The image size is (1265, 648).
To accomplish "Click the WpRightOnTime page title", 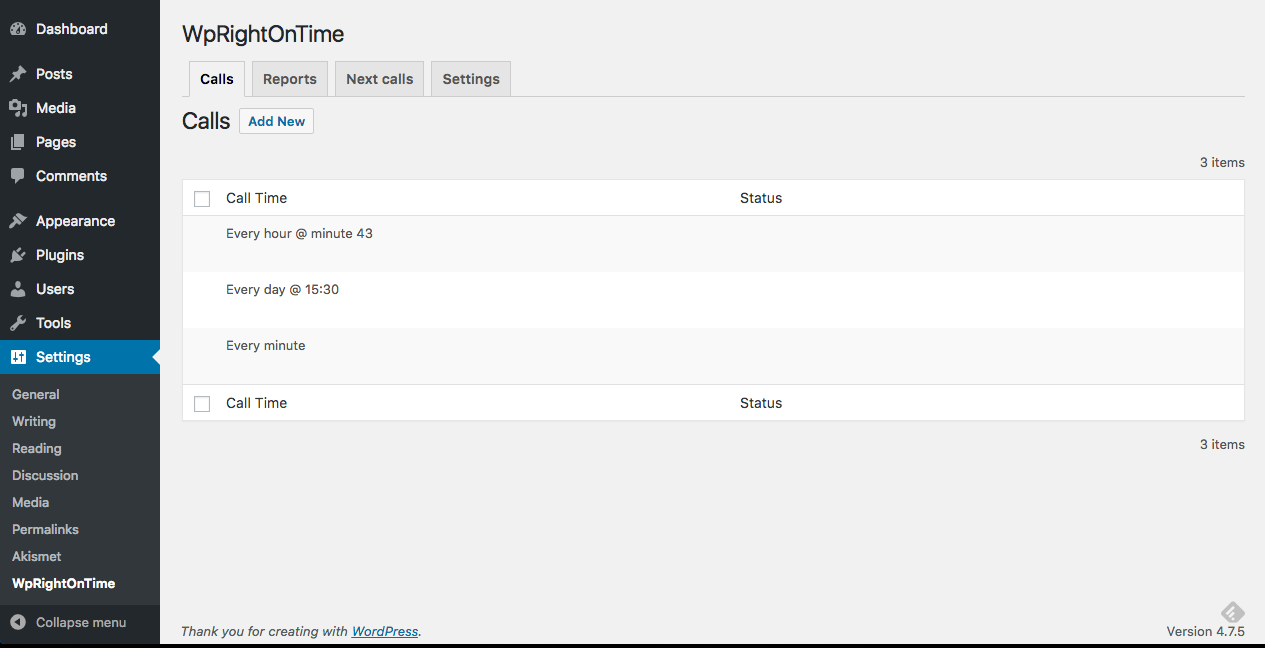I will pyautogui.click(x=263, y=34).
